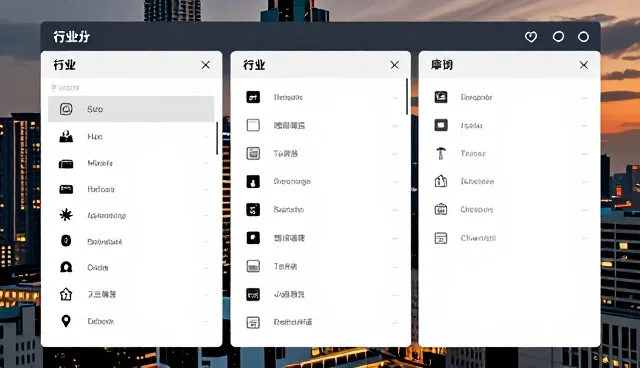This screenshot has width=640, height=368.
Task: Click the dash at end of hammer row
Action: [584, 154]
